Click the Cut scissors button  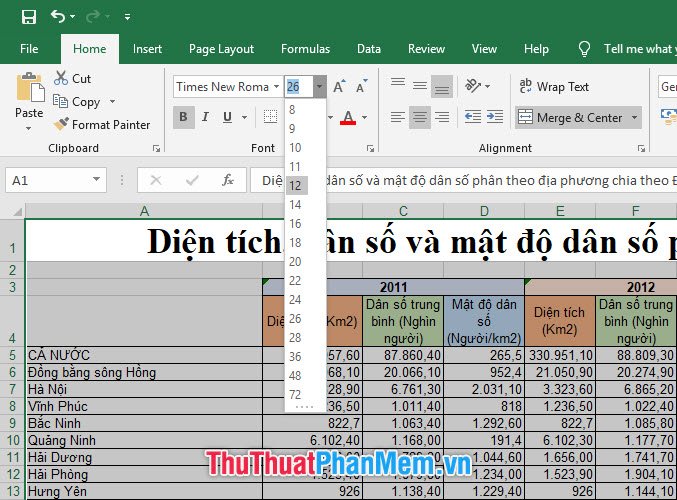pos(73,79)
